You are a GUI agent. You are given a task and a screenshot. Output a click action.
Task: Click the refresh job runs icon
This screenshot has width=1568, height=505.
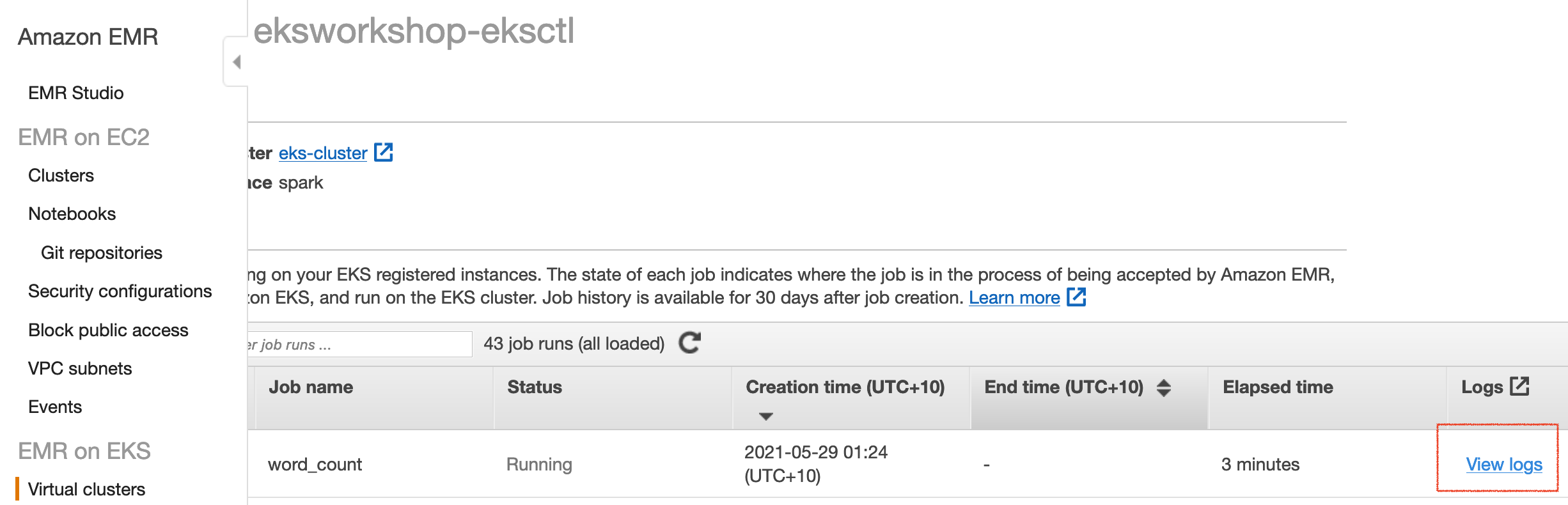tap(690, 343)
